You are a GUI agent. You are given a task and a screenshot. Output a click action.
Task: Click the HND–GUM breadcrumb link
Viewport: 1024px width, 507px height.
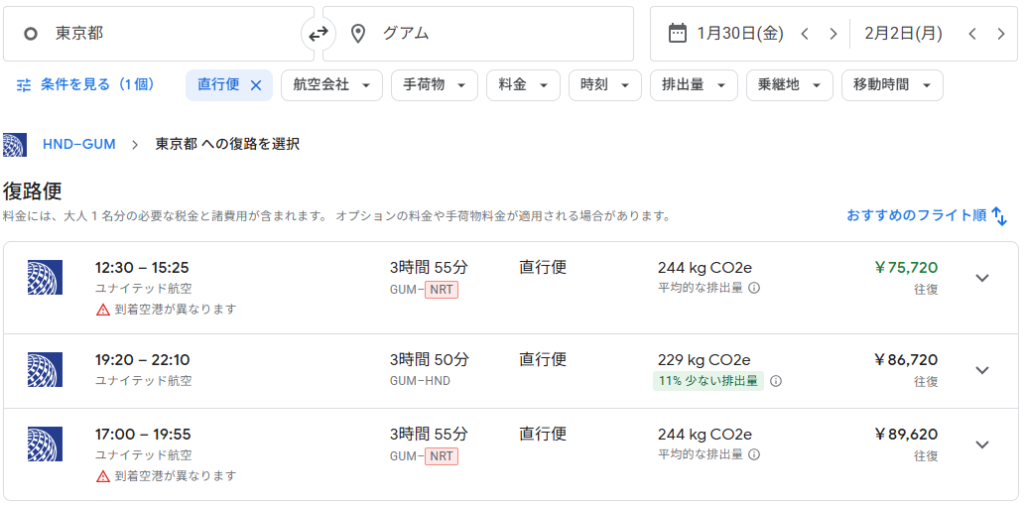tap(78, 144)
